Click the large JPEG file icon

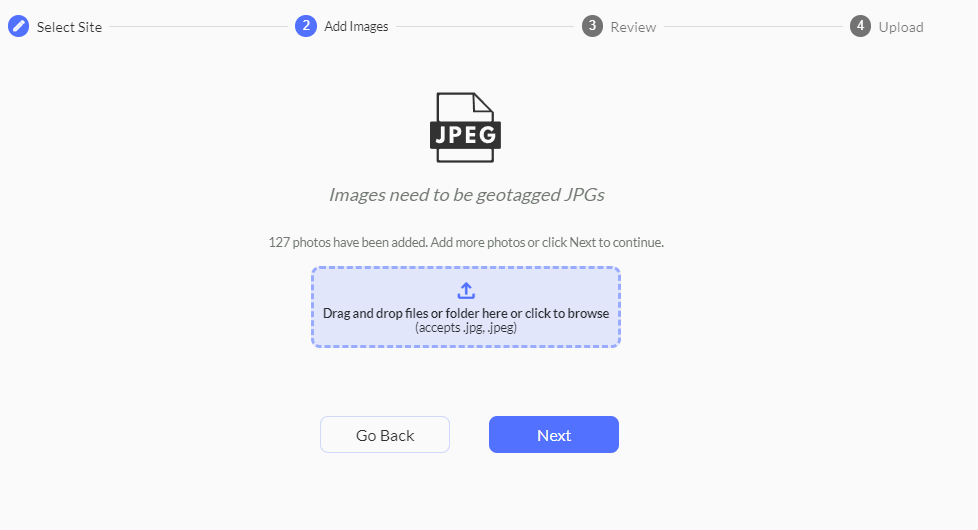click(x=465, y=128)
